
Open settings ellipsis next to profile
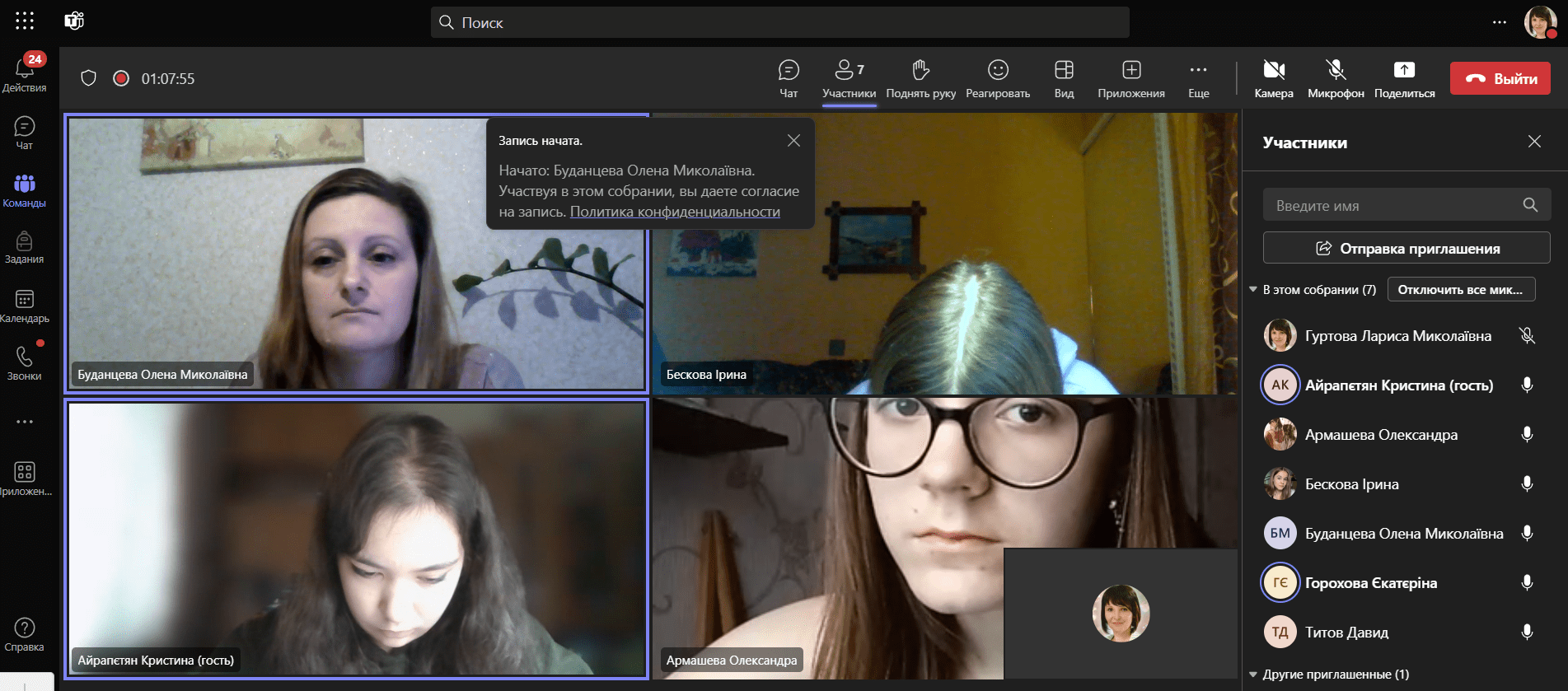coord(1500,22)
